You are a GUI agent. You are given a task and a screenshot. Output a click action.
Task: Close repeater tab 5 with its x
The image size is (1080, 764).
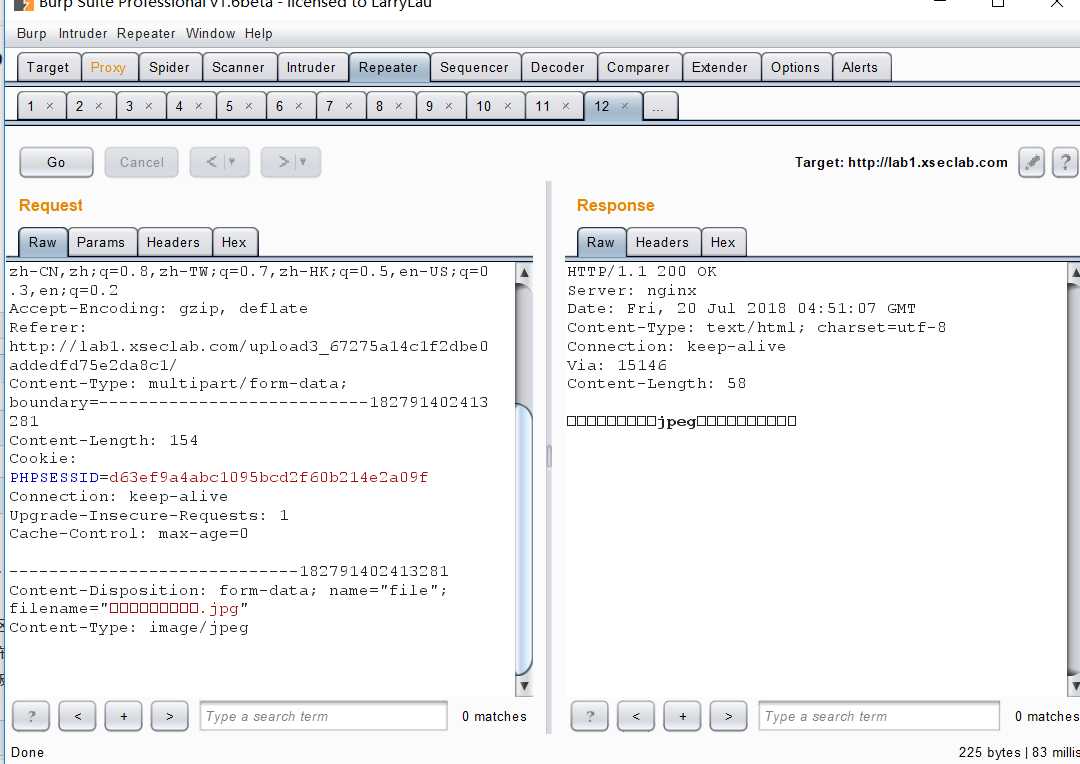[x=249, y=106]
